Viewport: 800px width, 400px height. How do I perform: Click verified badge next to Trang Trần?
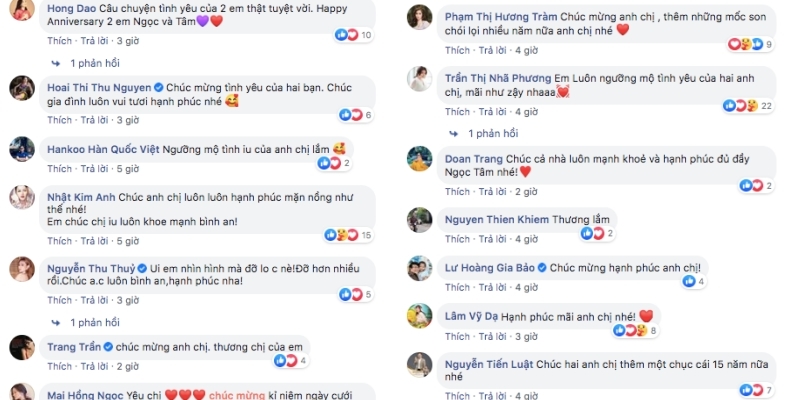click(108, 347)
